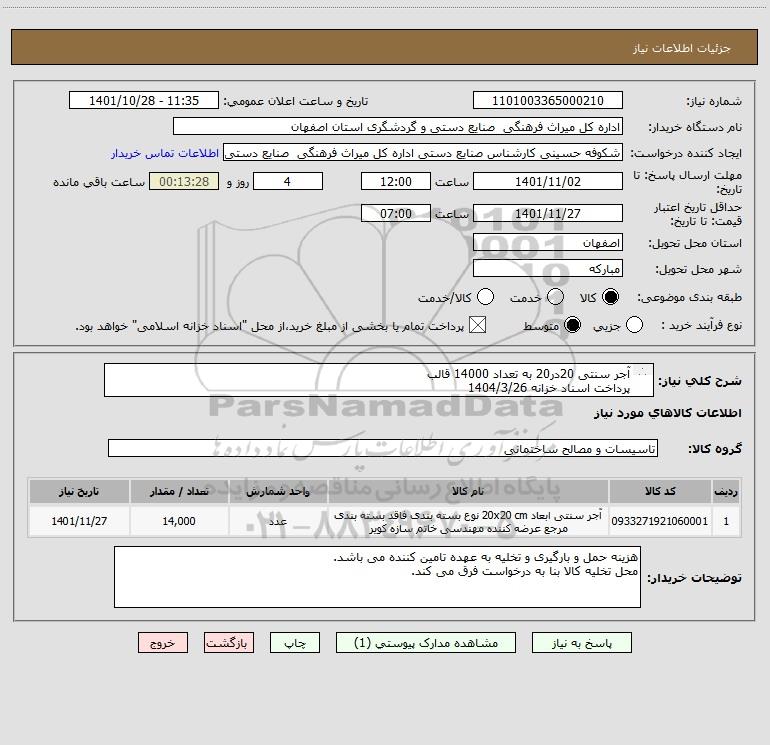Click the 'کد کالا' column header
This screenshot has height=745, width=770.
(660, 491)
